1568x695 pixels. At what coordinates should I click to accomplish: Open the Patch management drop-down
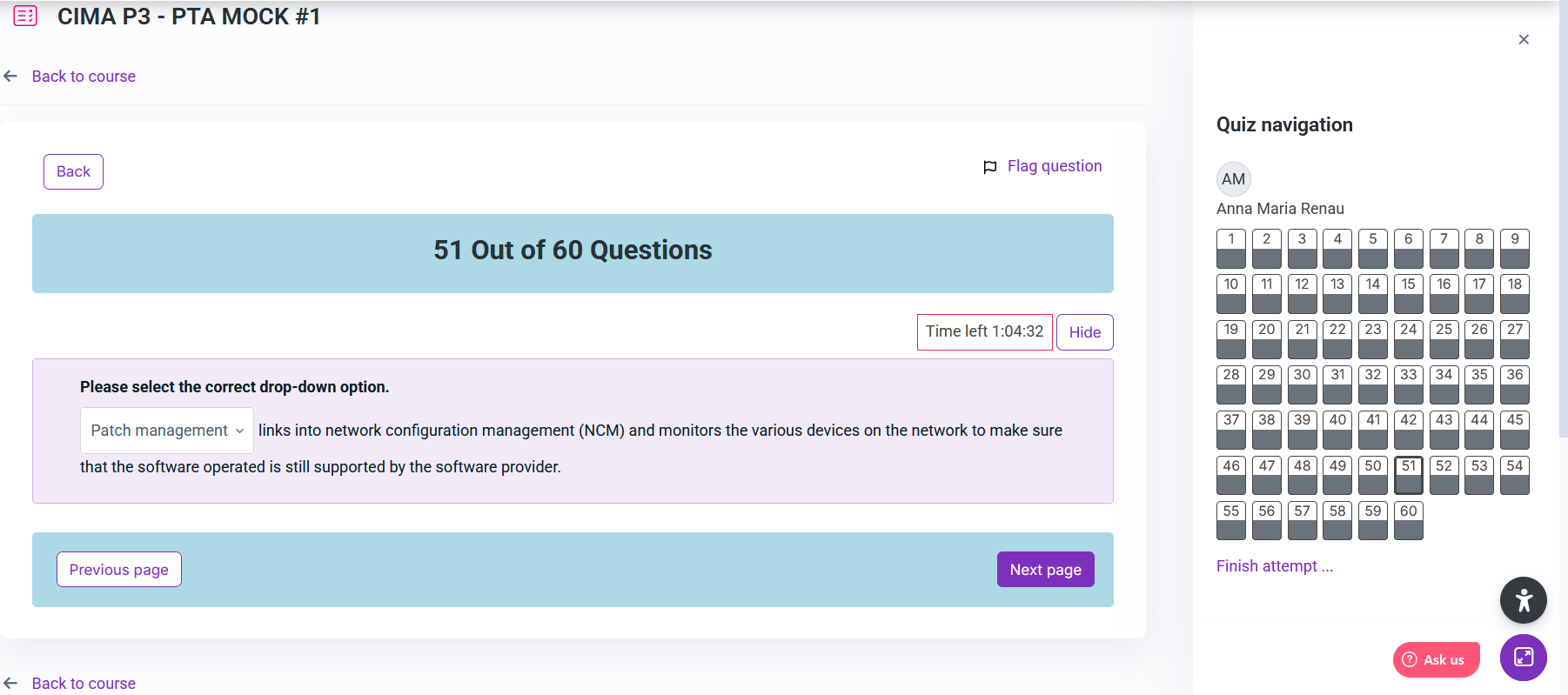(166, 431)
